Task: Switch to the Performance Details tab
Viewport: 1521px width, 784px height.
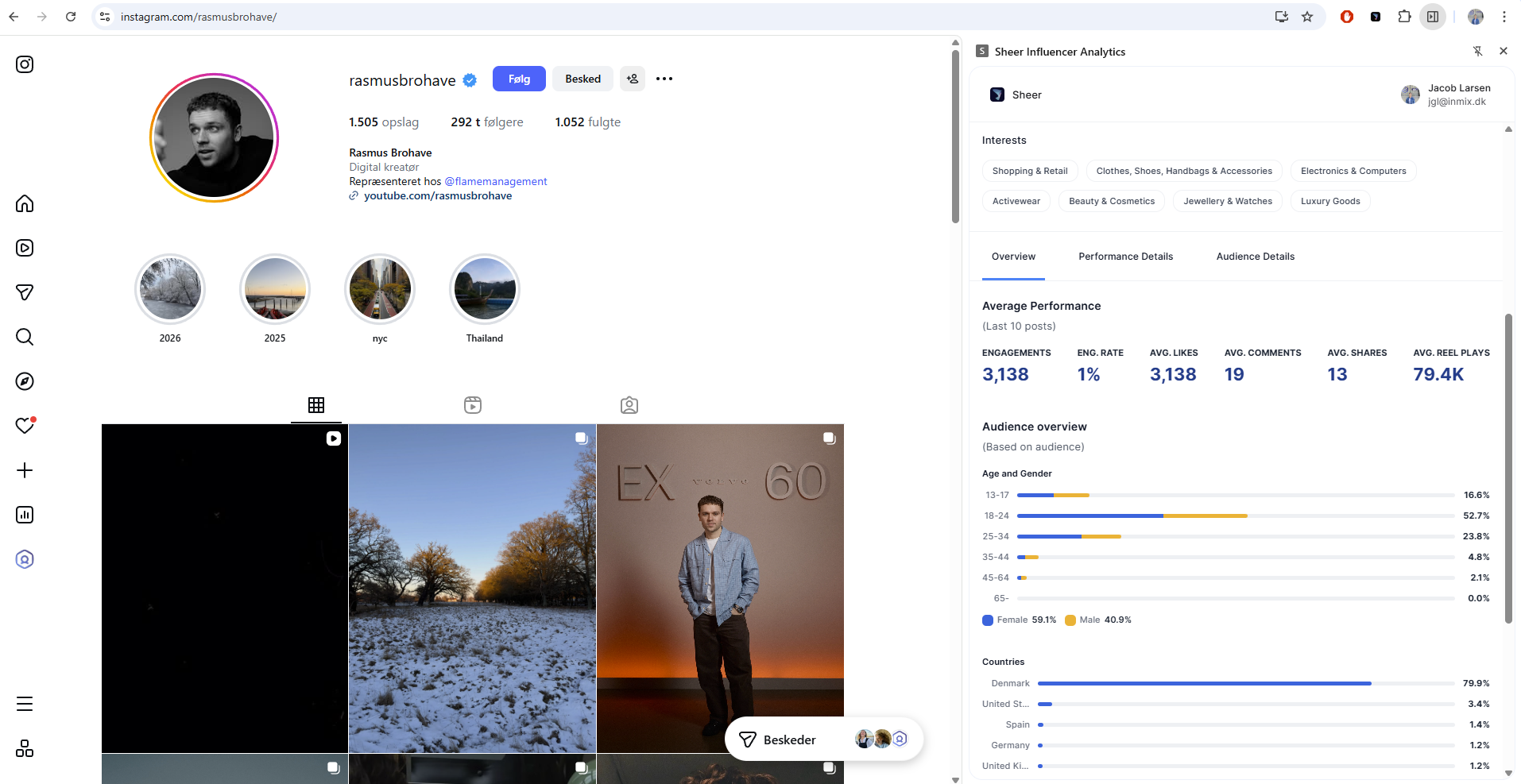Action: coord(1125,256)
